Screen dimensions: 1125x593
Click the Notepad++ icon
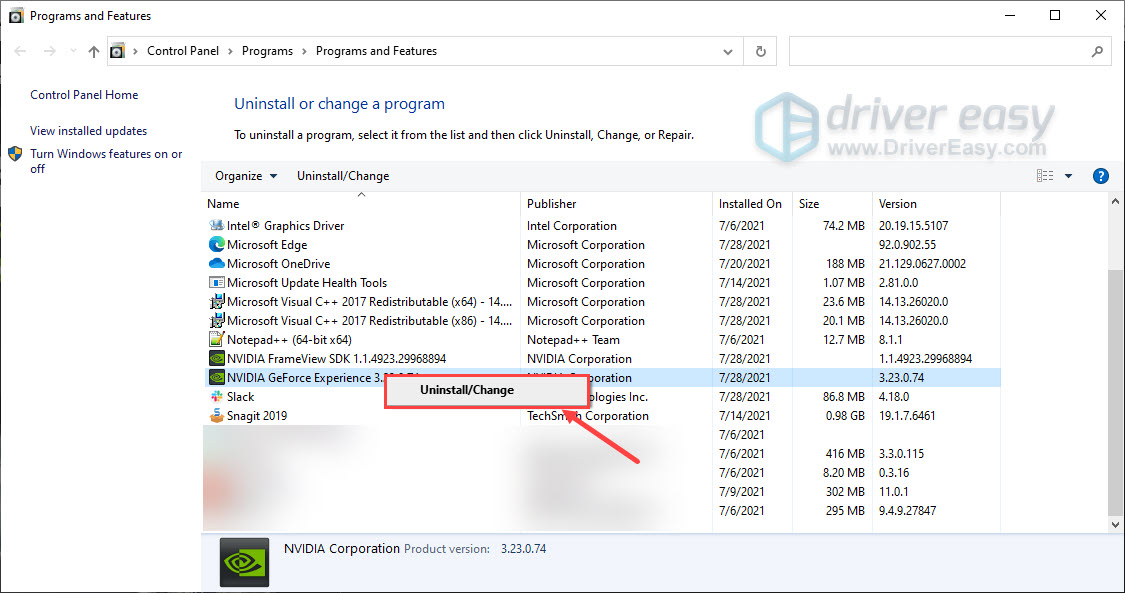coord(216,339)
